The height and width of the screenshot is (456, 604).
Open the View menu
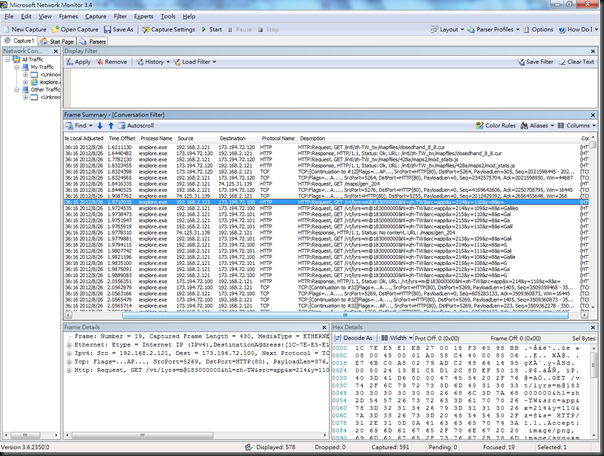(x=45, y=17)
